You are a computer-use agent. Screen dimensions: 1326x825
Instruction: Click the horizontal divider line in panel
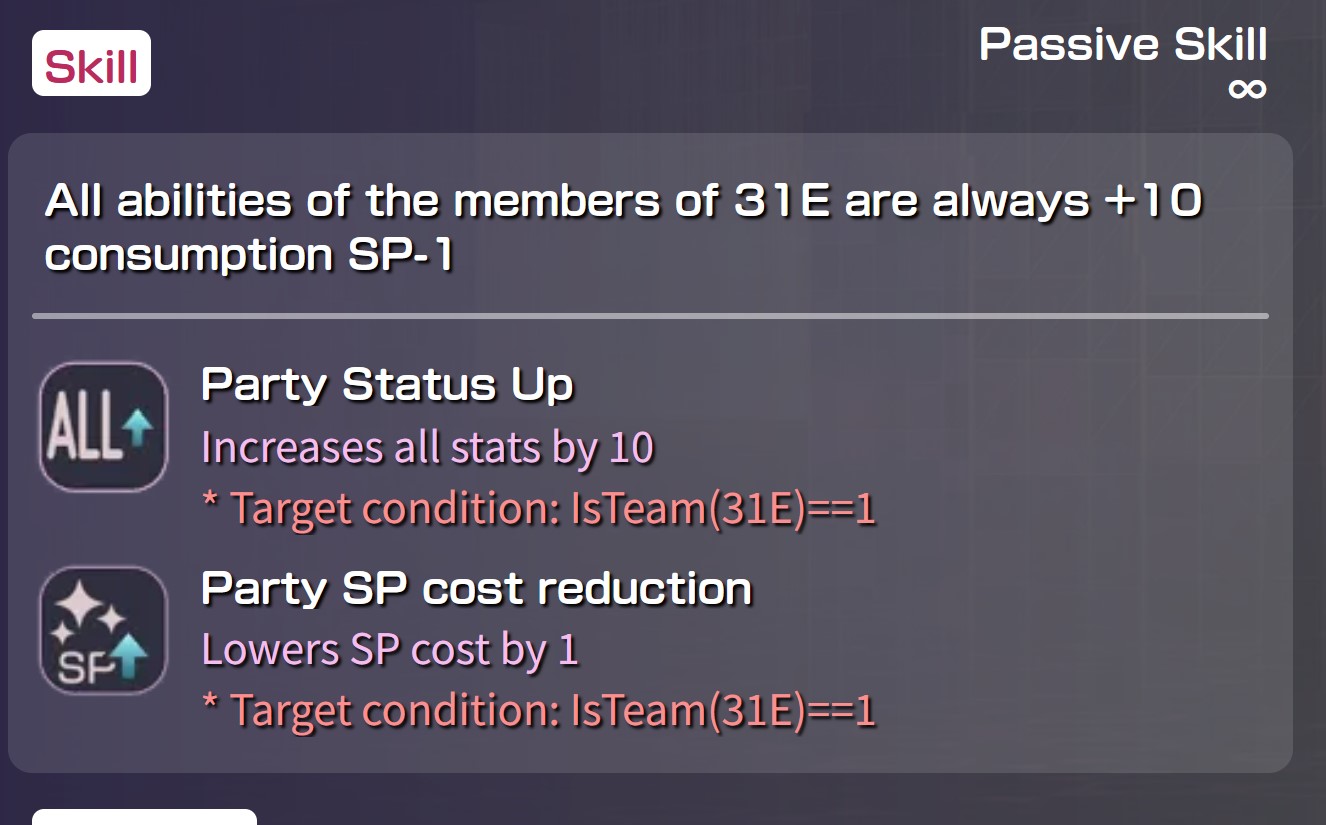click(650, 316)
